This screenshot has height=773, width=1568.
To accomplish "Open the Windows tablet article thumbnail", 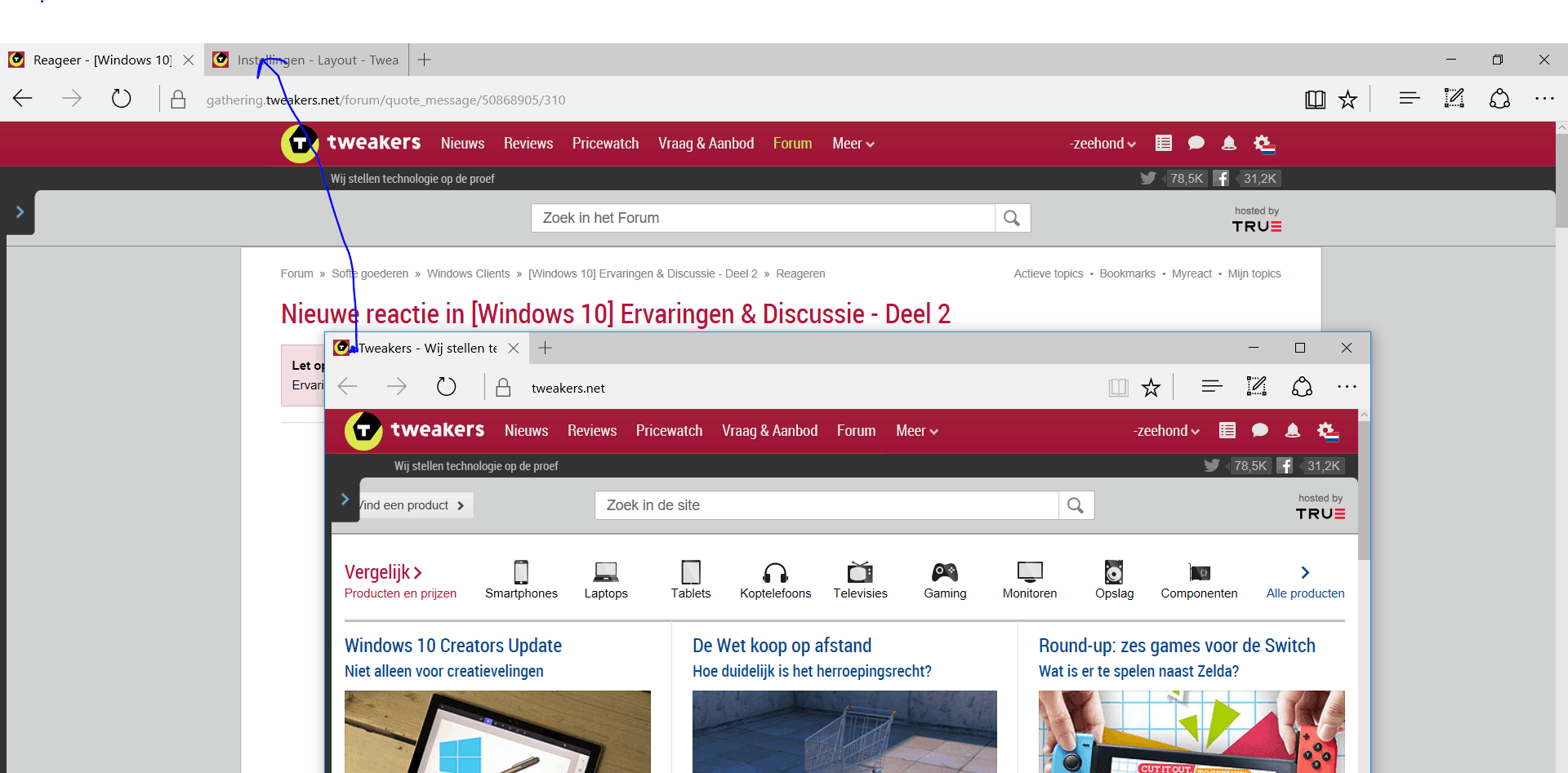I will pyautogui.click(x=497, y=731).
